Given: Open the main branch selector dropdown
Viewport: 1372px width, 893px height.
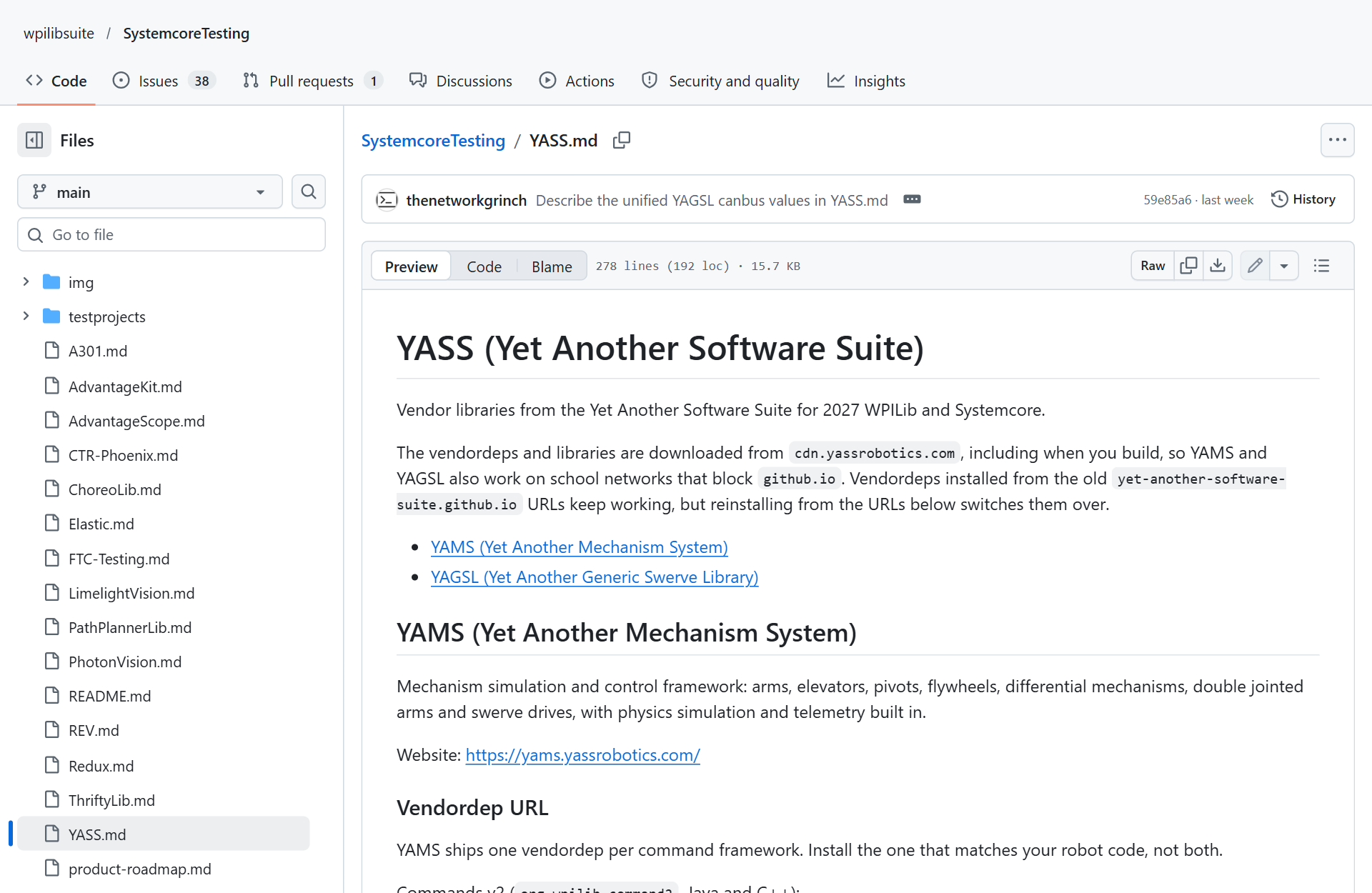Looking at the screenshot, I should (150, 191).
